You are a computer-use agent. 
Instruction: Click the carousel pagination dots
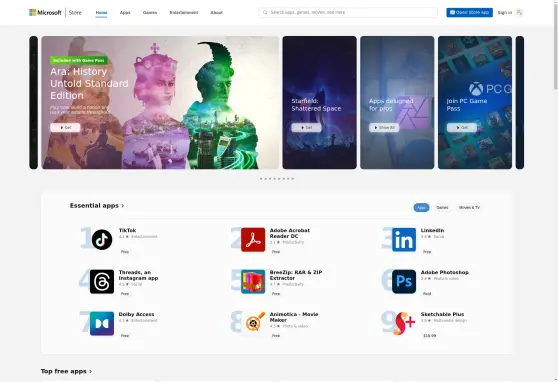tap(277, 179)
